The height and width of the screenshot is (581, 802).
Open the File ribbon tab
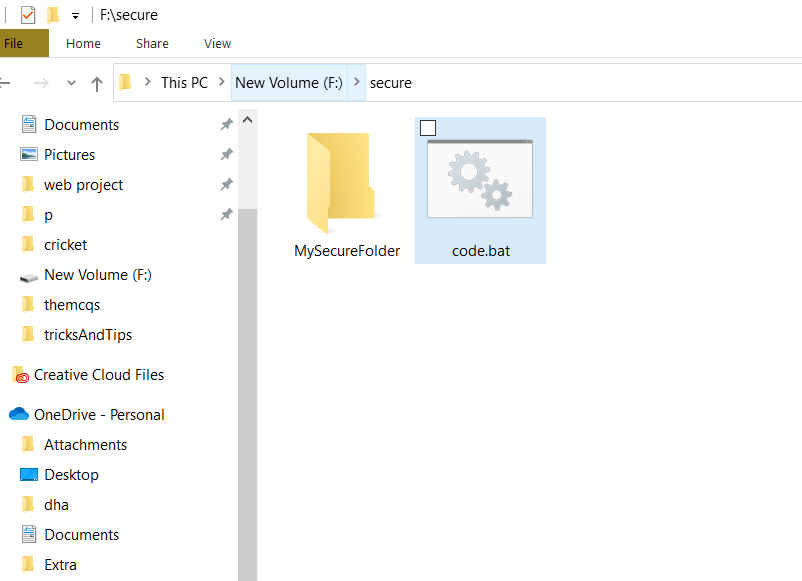click(x=24, y=43)
